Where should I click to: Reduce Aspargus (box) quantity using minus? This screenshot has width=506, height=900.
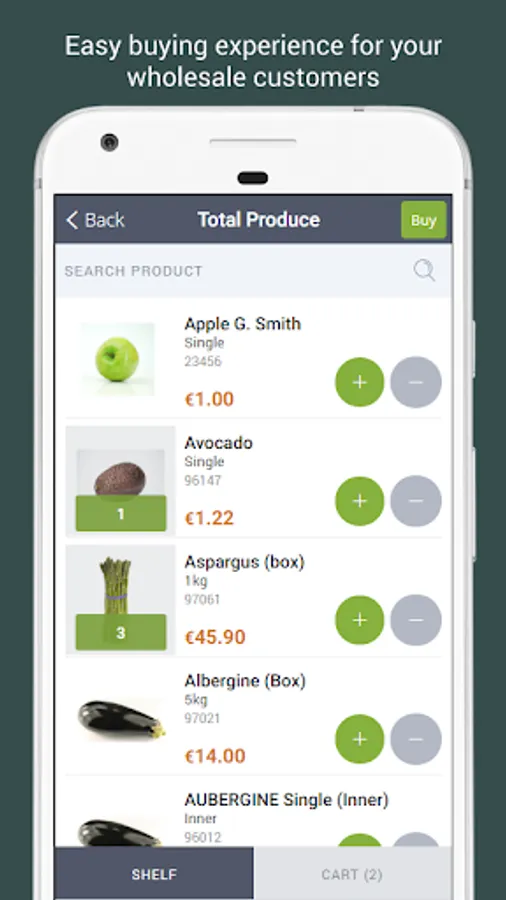point(416,620)
